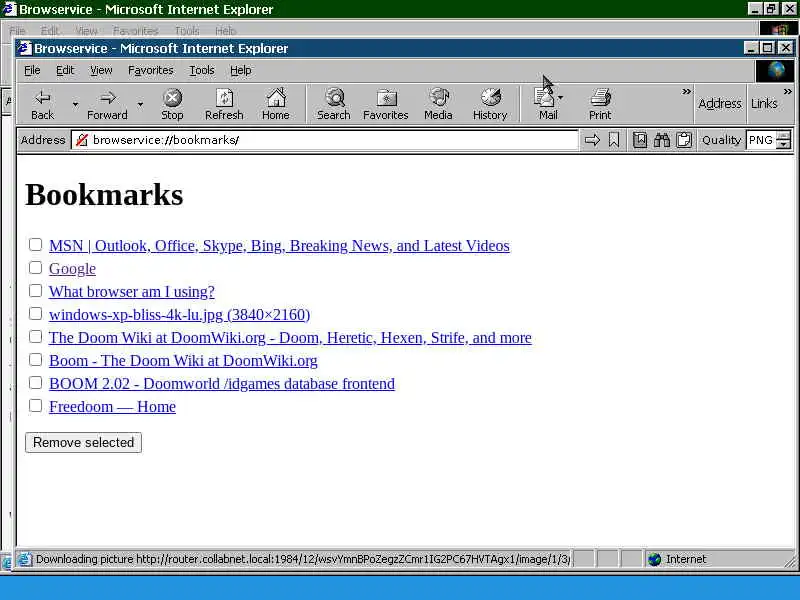800x600 pixels.
Task: Tick the Doom Wiki main page checkbox
Action: pos(35,337)
